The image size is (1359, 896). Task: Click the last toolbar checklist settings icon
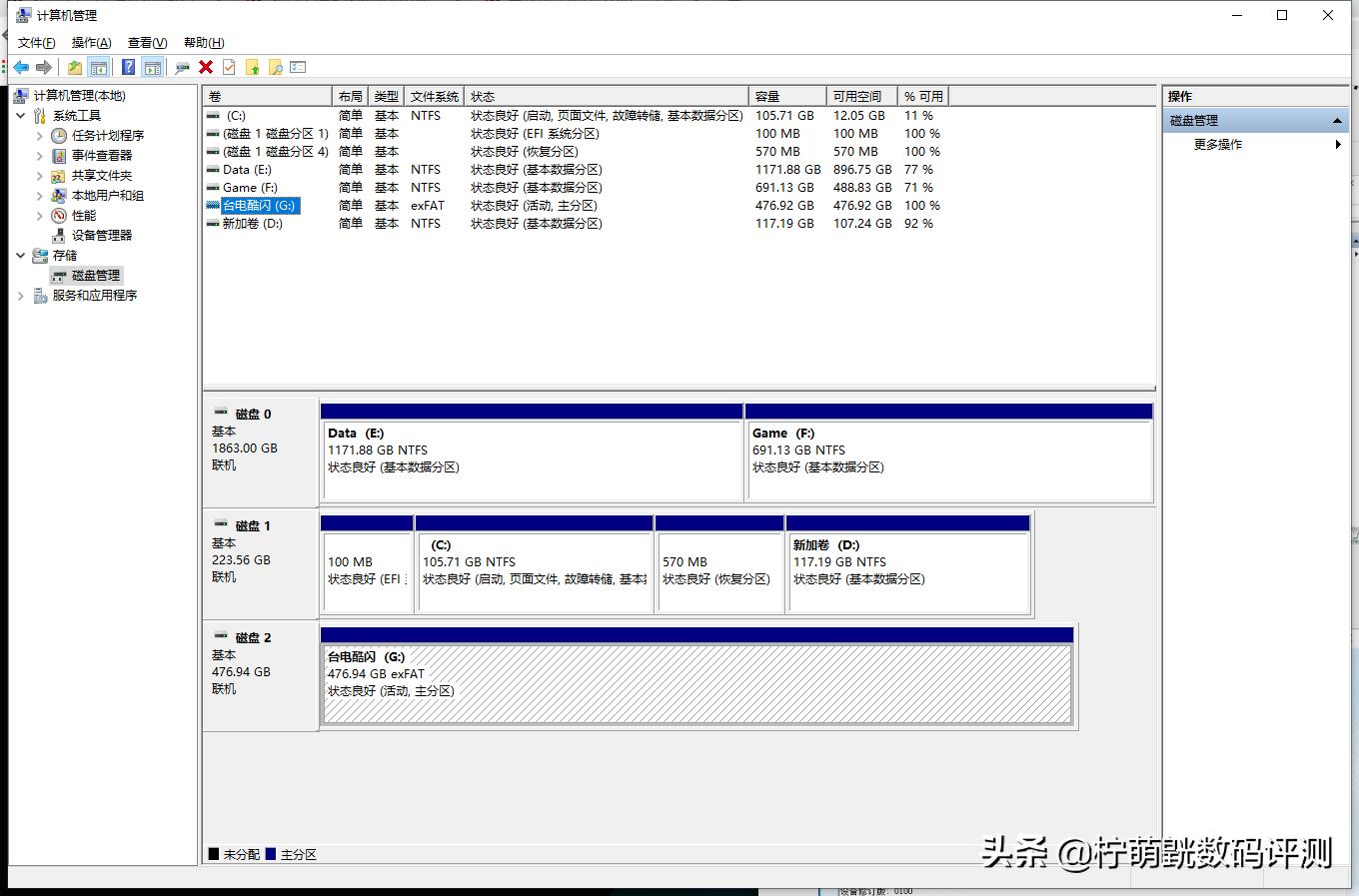pyautogui.click(x=298, y=68)
